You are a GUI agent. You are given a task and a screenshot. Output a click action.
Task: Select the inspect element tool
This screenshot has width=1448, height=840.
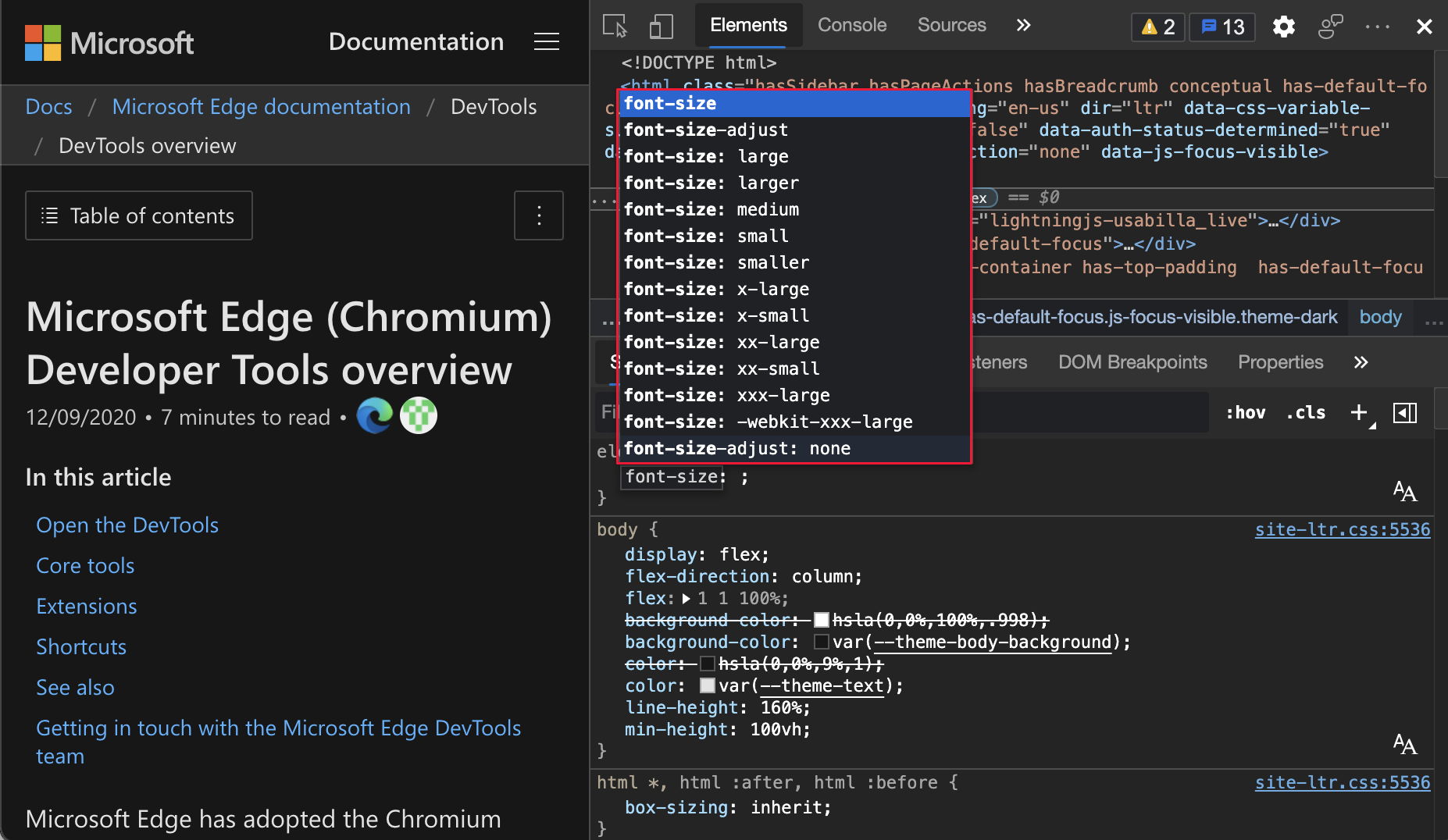tap(613, 26)
